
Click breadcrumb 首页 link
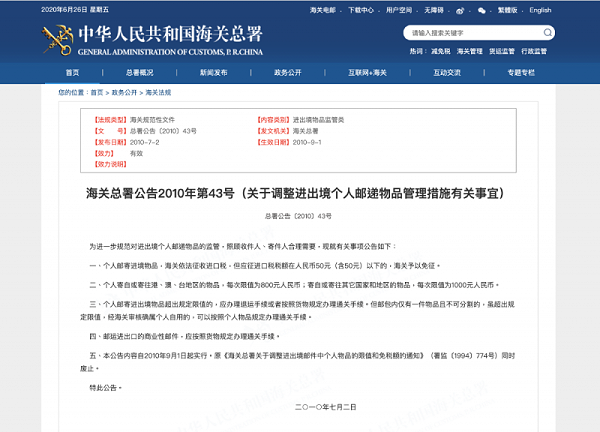pyautogui.click(x=97, y=93)
